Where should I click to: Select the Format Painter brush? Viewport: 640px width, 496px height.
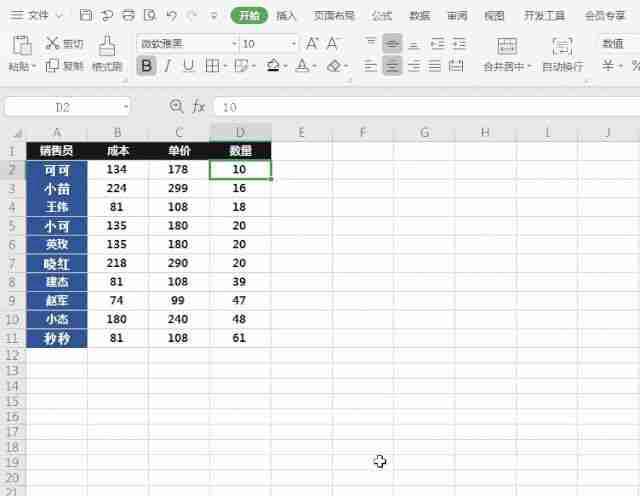(107, 46)
